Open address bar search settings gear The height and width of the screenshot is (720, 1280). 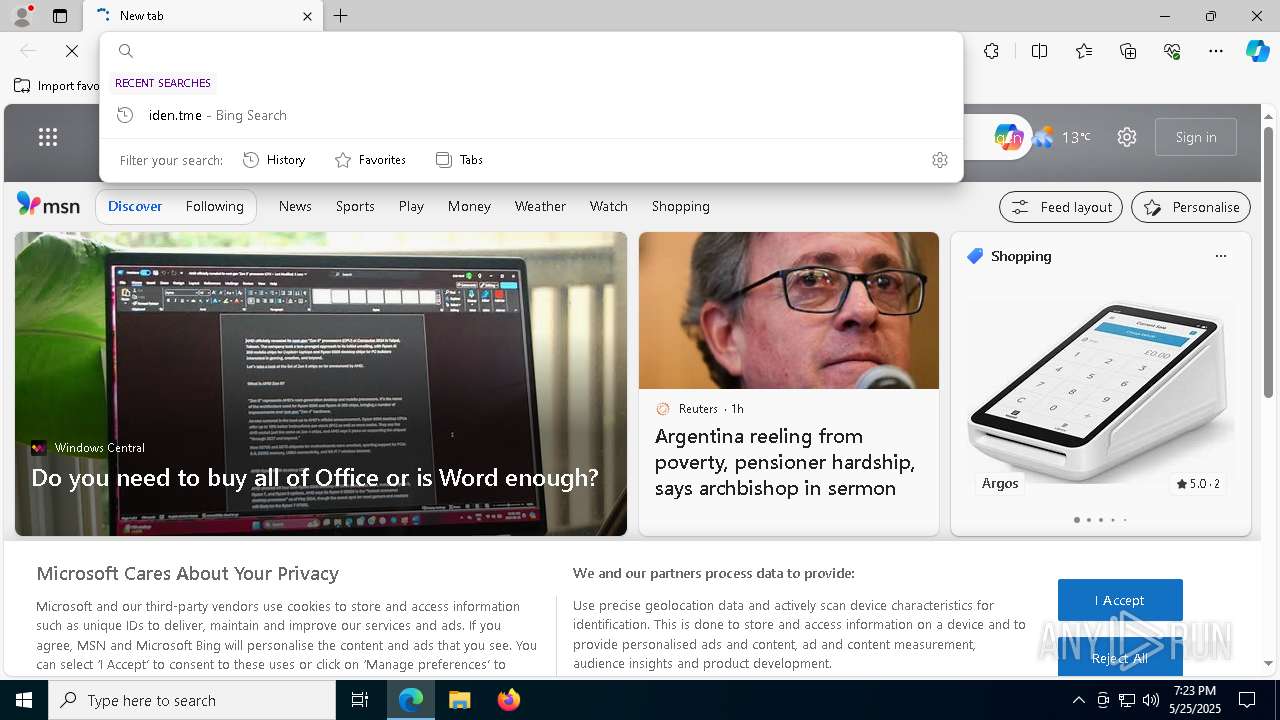pyautogui.click(x=939, y=160)
